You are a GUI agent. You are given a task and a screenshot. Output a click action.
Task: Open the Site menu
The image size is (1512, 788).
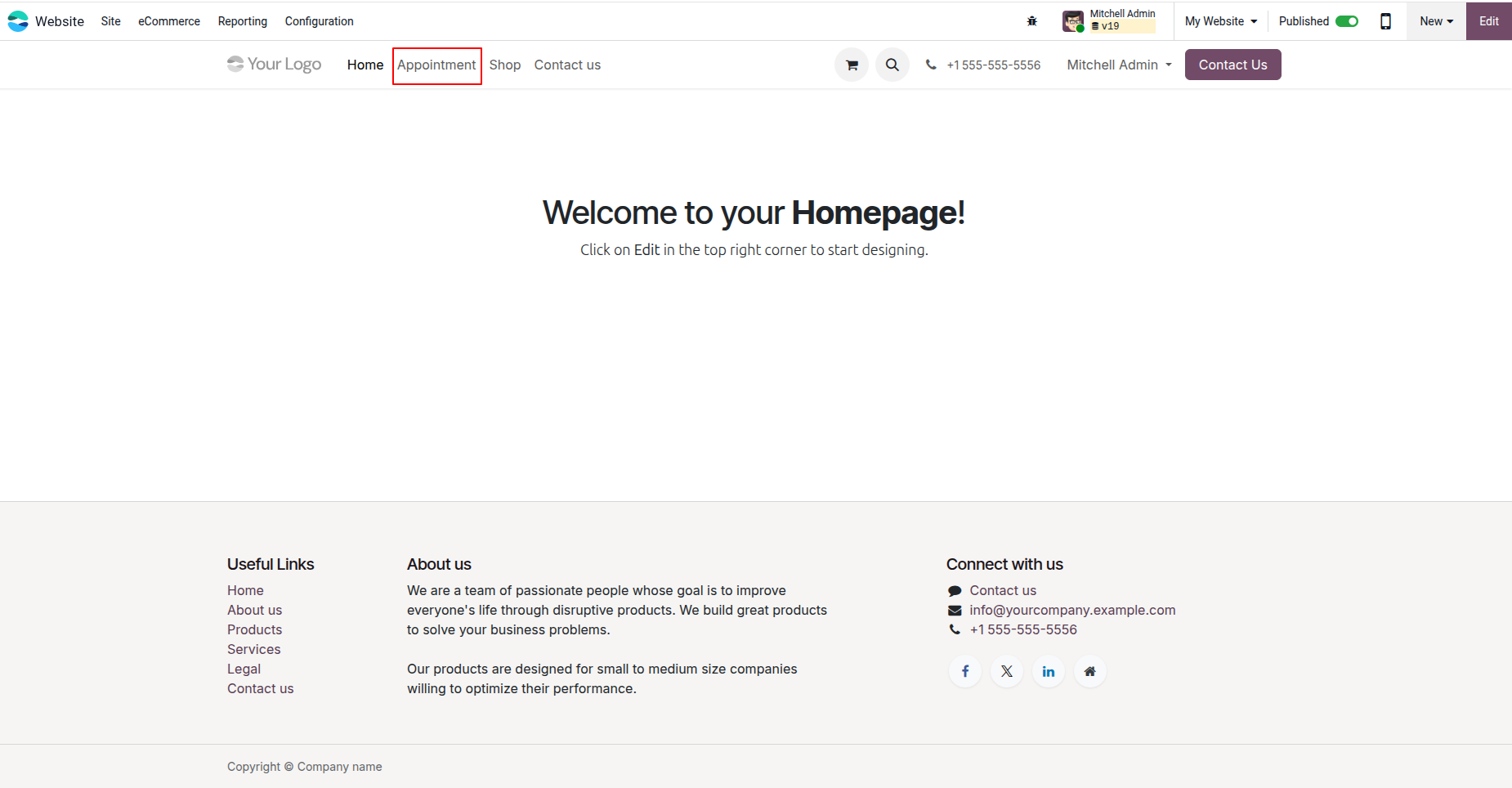coord(111,21)
